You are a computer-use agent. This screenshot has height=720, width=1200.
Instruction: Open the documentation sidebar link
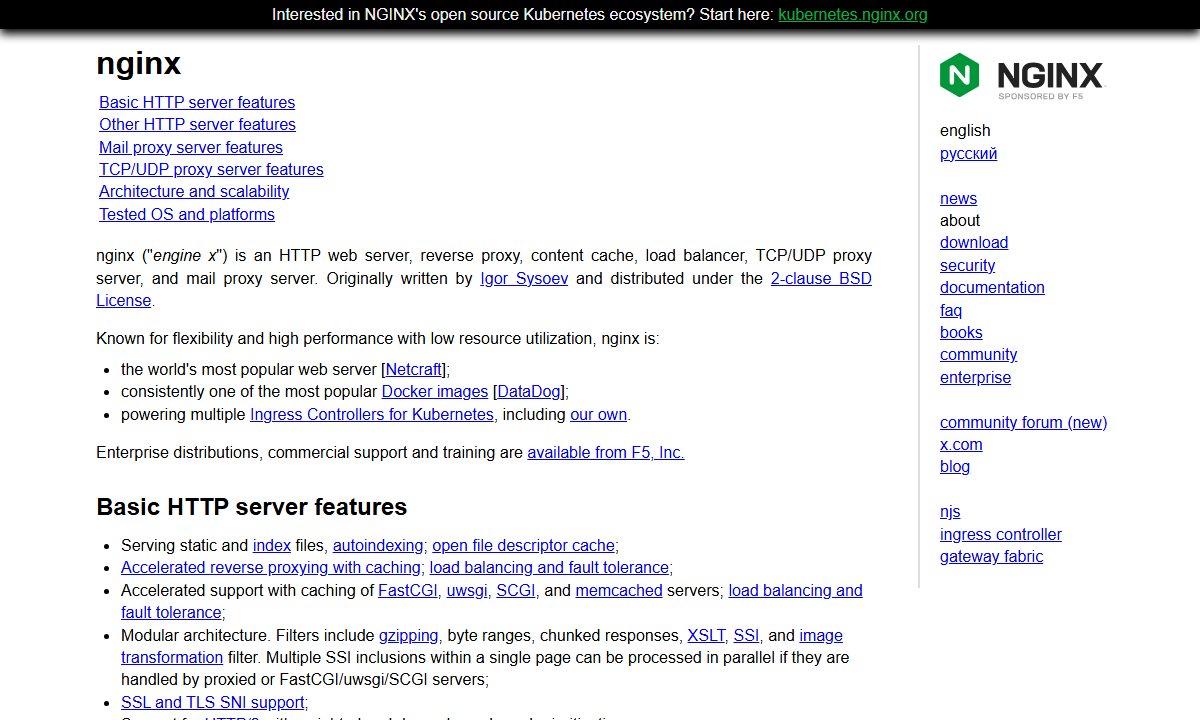992,287
